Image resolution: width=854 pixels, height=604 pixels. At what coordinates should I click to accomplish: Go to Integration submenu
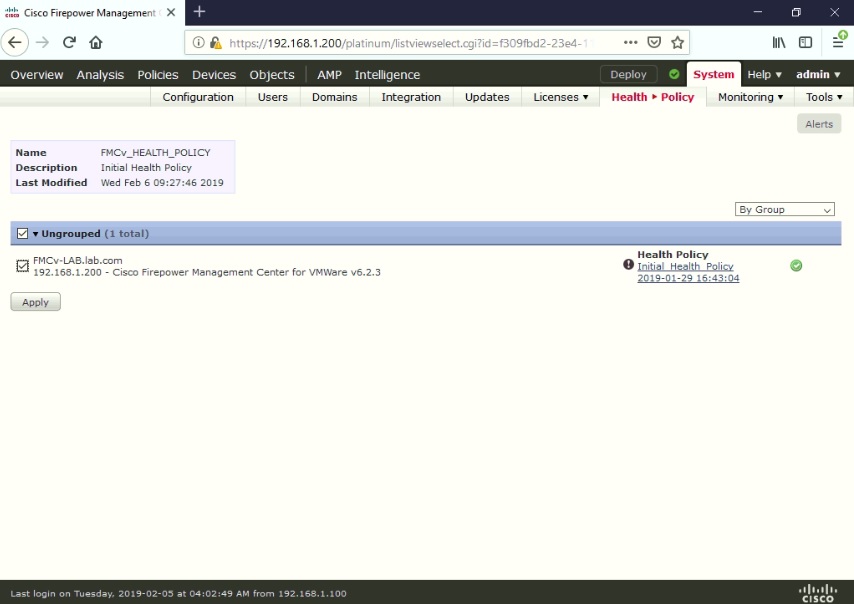[411, 97]
